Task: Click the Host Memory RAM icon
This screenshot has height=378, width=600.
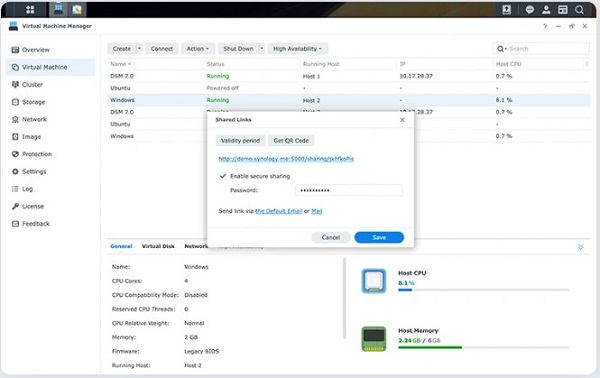Action: 374,339
